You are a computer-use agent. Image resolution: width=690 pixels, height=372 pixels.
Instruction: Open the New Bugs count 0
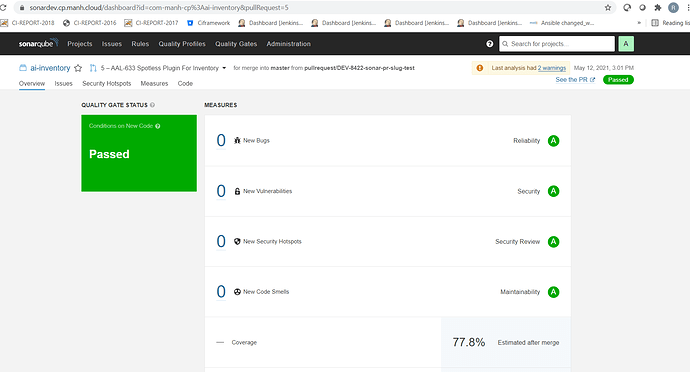point(221,140)
